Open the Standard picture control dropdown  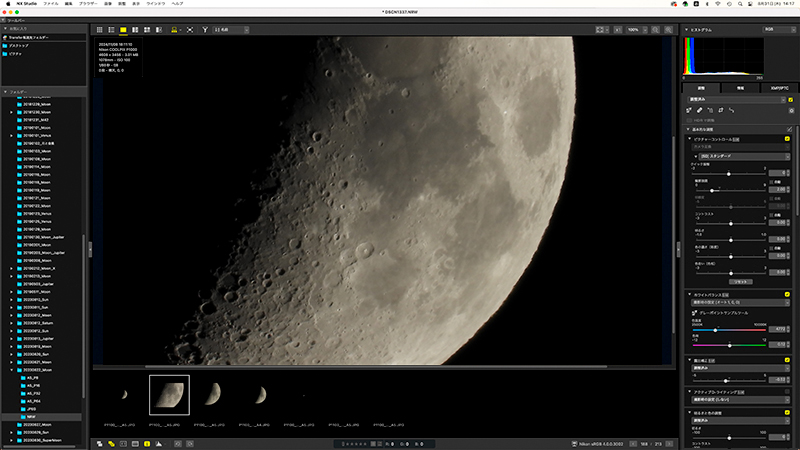tap(744, 156)
